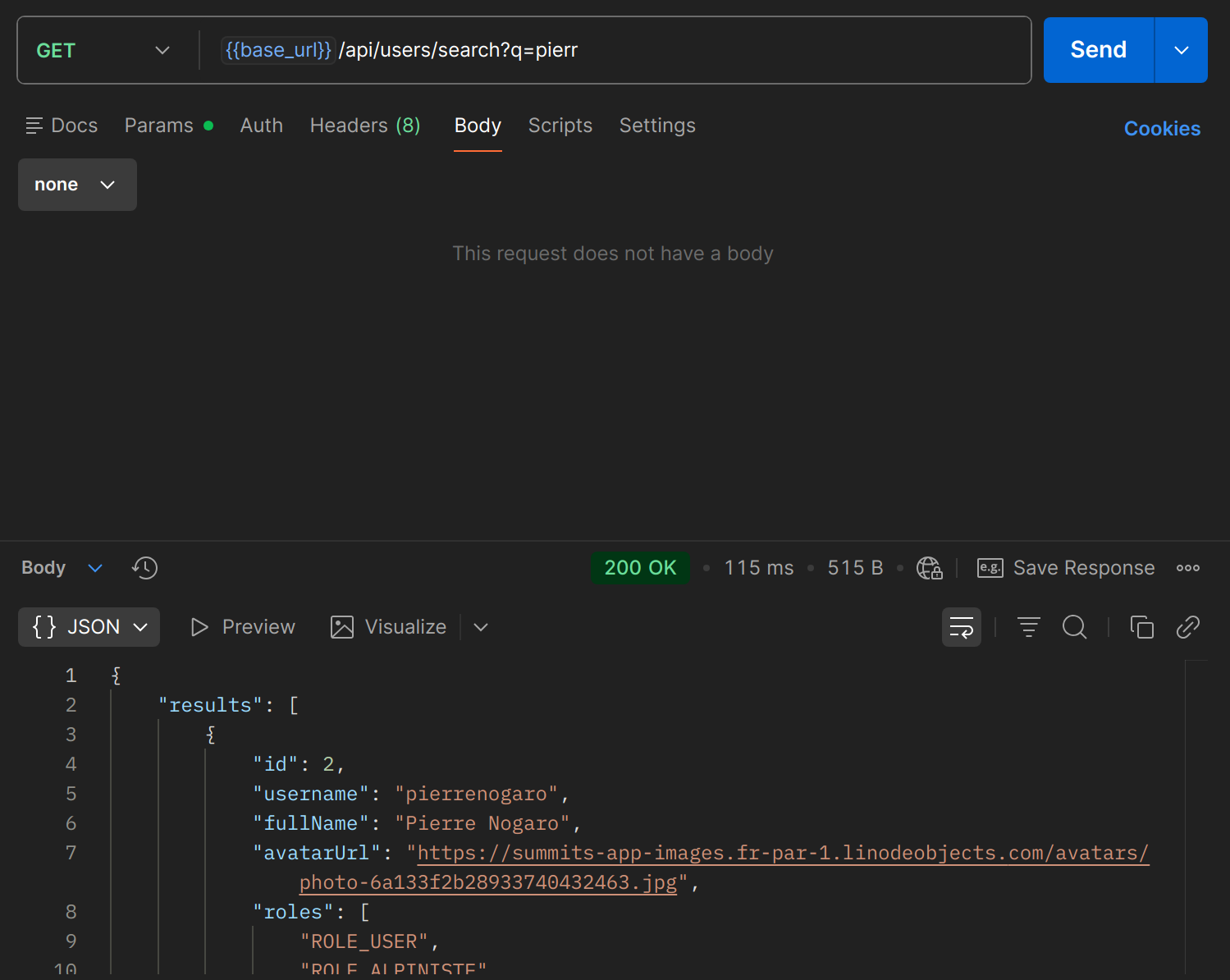Send the request

coord(1098,50)
